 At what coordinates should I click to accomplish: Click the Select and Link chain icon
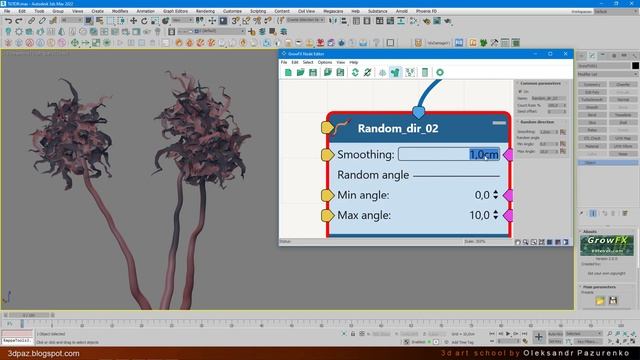coord(31,20)
